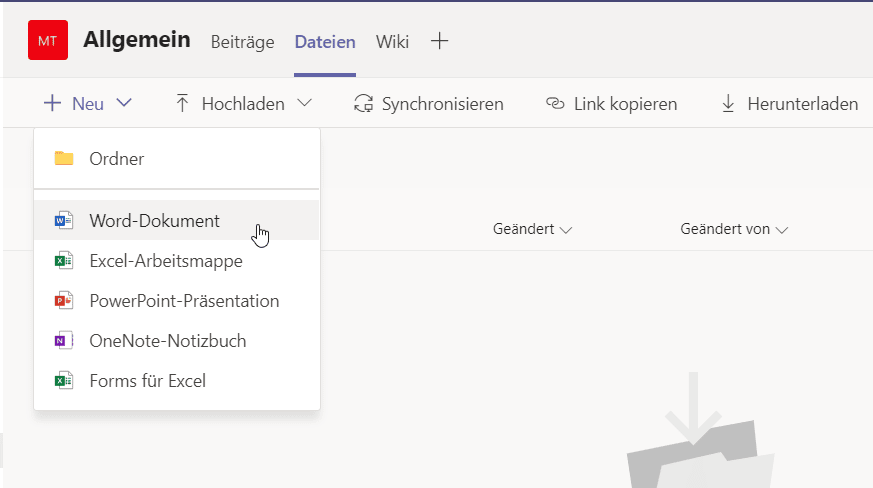
Task: Click the Link kopieren label
Action: [625, 104]
